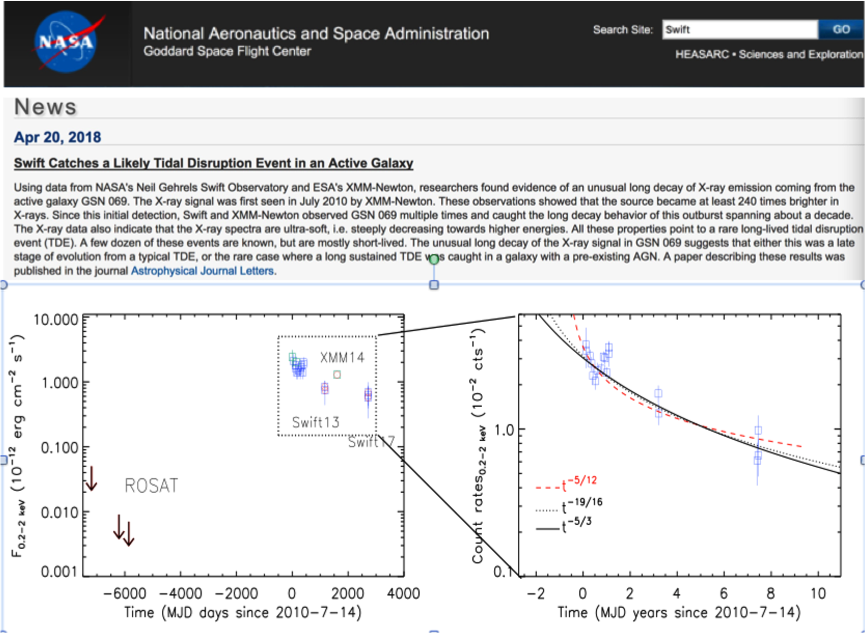Grab the green rotation handle above the image
865x633 pixels.
click(434, 259)
